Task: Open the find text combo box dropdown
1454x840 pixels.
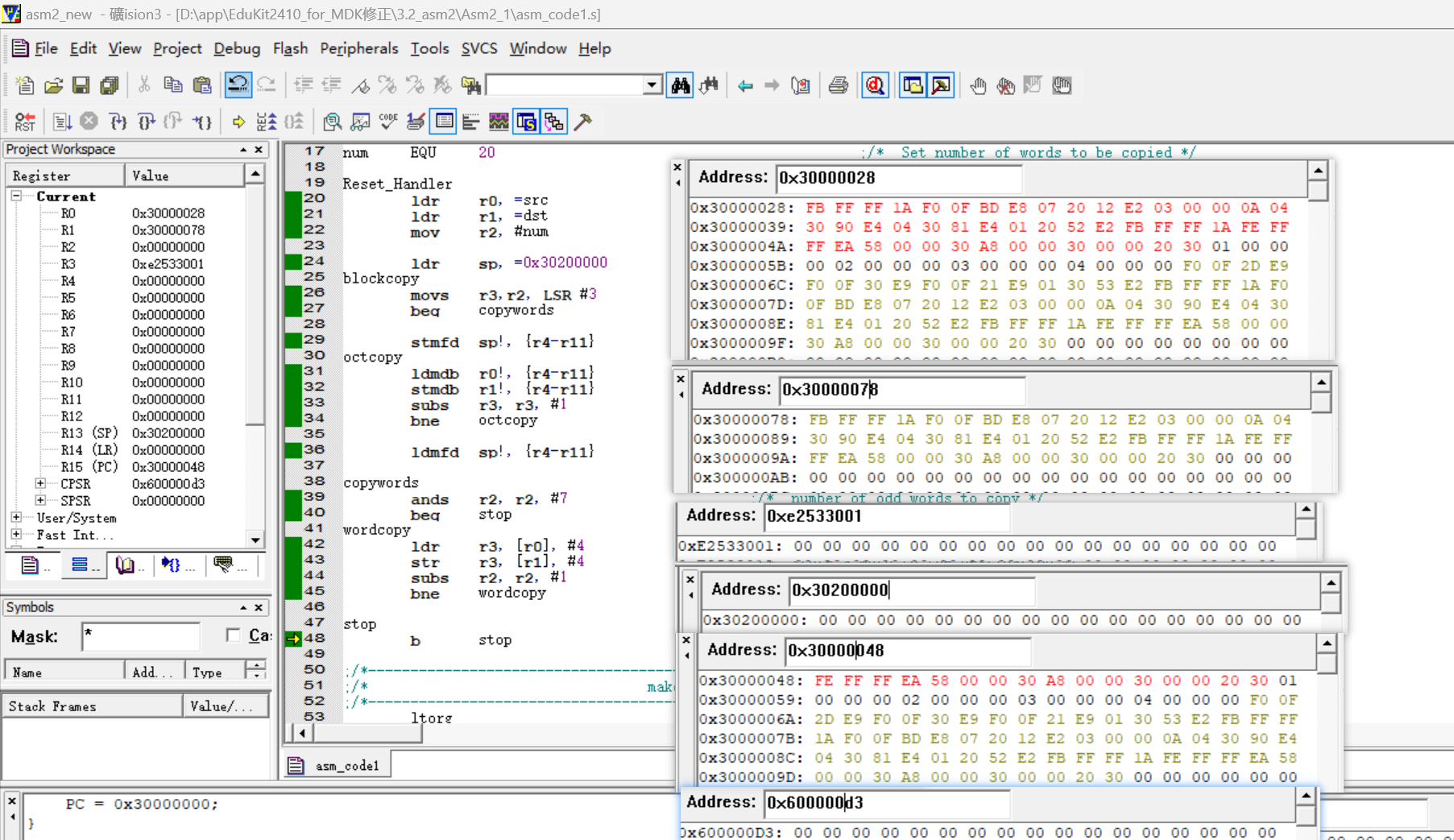Action: (x=652, y=85)
